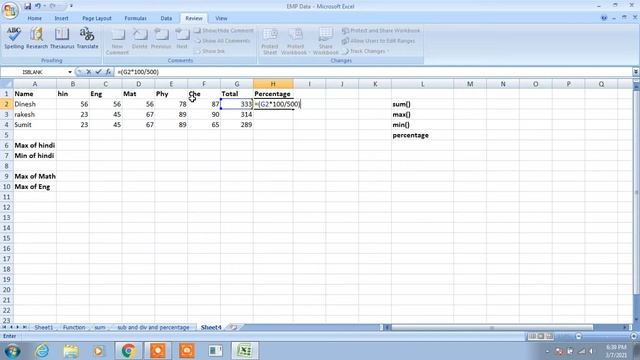Click the Save icon in Quick Access
Viewport: 640px width, 360px height.
[27, 6]
